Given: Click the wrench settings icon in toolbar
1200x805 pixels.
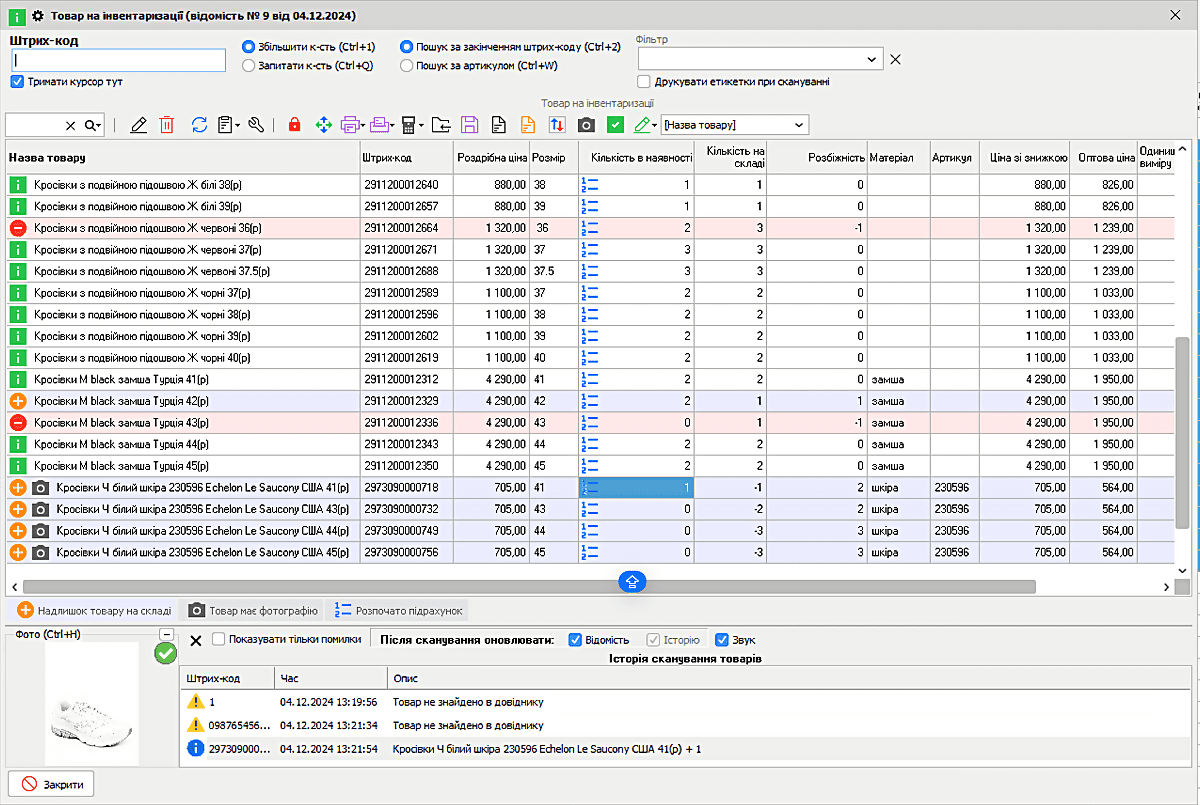Looking at the screenshot, I should click(x=256, y=125).
